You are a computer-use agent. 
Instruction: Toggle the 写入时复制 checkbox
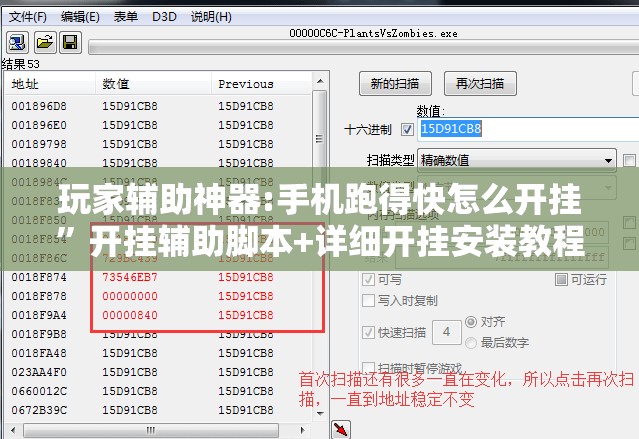point(368,300)
